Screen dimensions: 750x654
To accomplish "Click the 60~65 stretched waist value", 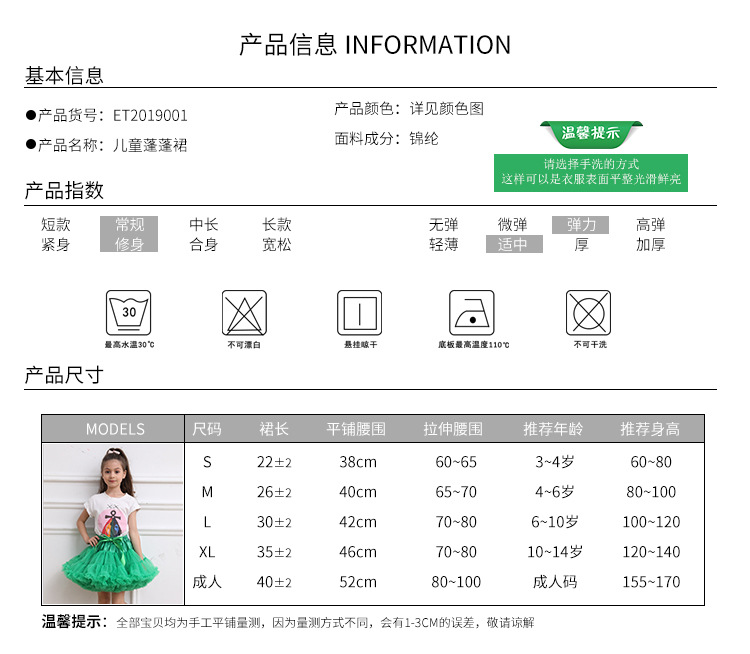I will (456, 462).
